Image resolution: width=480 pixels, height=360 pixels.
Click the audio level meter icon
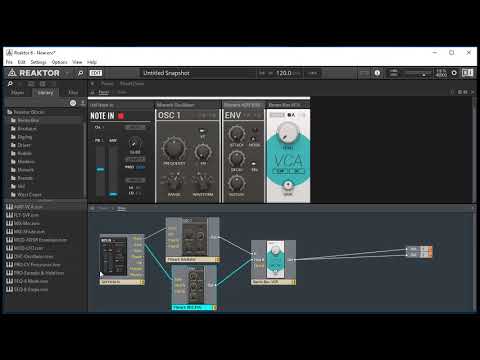click(394, 73)
